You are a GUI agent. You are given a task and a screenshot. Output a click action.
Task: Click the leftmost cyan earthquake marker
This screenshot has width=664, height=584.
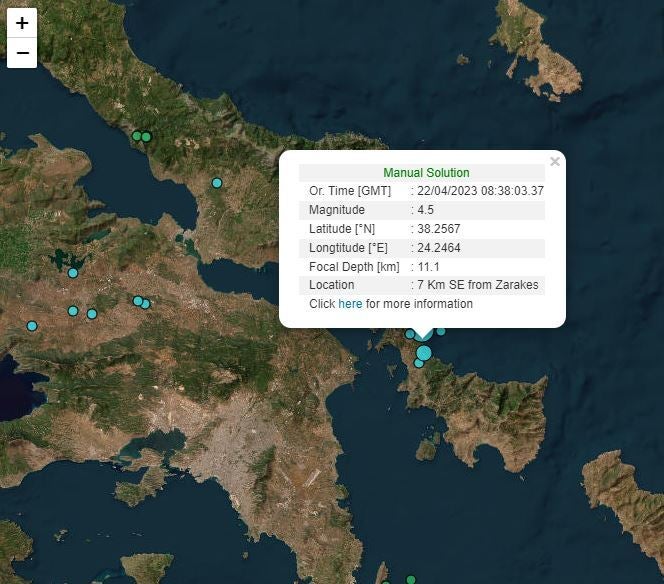32,326
